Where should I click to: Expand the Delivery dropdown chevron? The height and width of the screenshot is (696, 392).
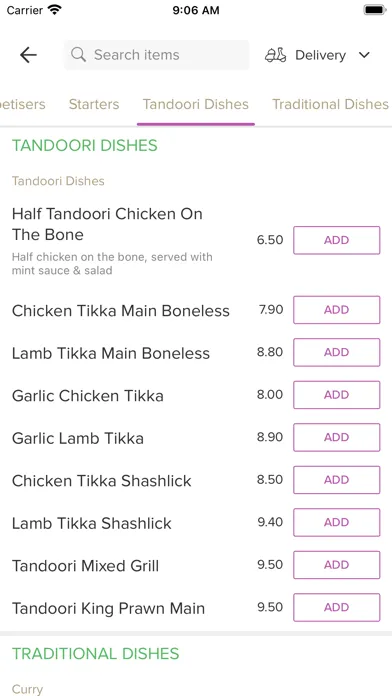(x=364, y=55)
